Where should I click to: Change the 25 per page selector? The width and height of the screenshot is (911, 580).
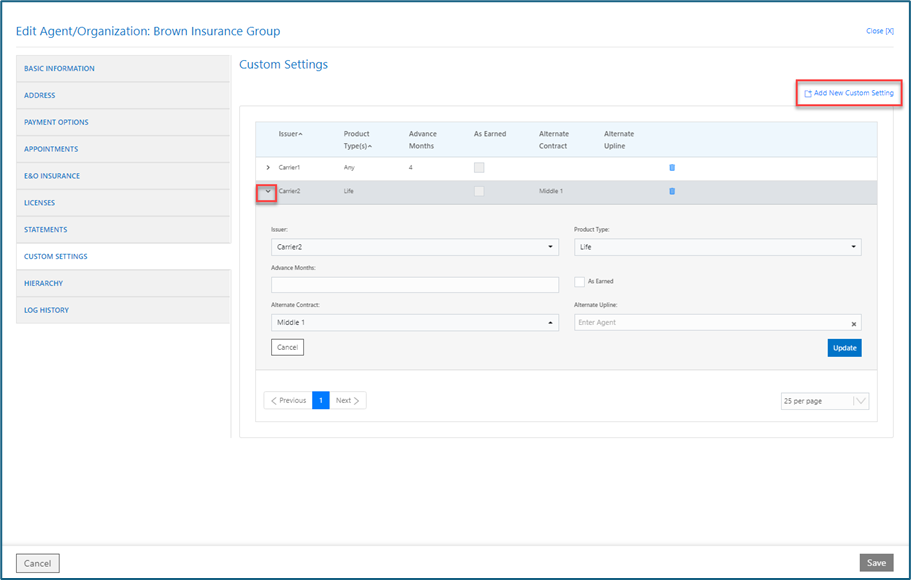tap(824, 401)
